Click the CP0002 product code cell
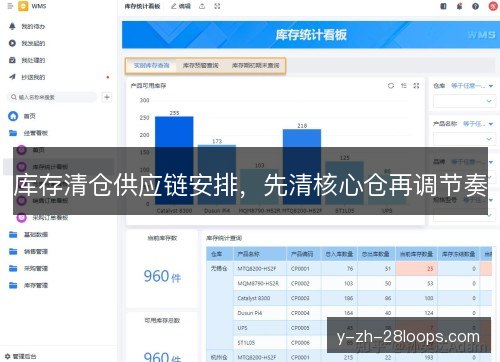The width and height of the screenshot is (500, 362). point(303,284)
